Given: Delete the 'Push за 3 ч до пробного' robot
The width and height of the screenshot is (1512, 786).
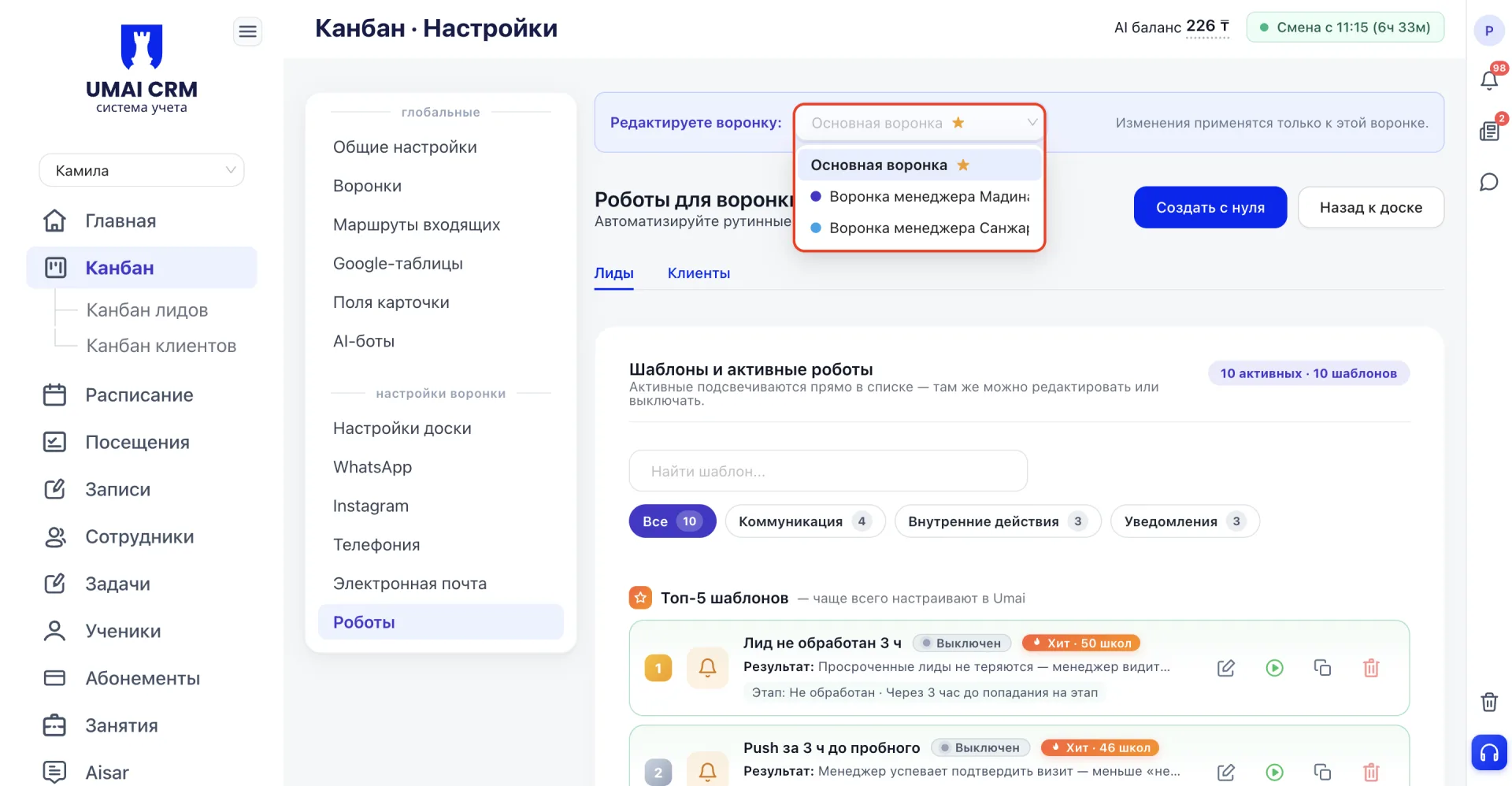Looking at the screenshot, I should (x=1371, y=773).
